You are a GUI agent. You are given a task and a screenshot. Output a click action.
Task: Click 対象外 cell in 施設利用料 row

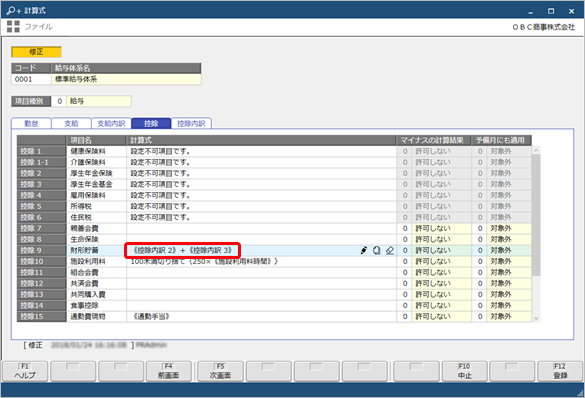pyautogui.click(x=509, y=261)
